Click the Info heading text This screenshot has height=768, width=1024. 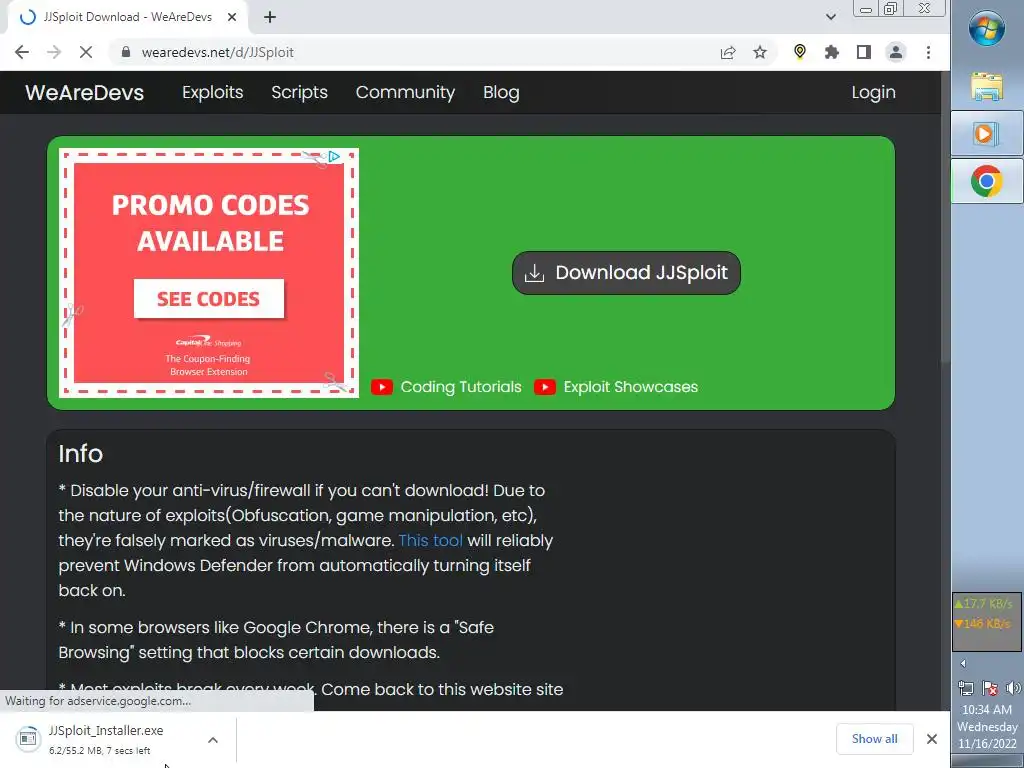click(80, 453)
